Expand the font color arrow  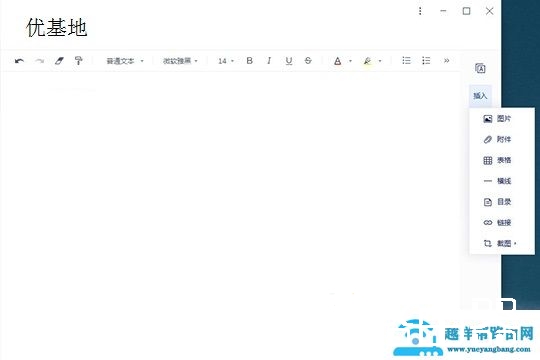tap(350, 61)
